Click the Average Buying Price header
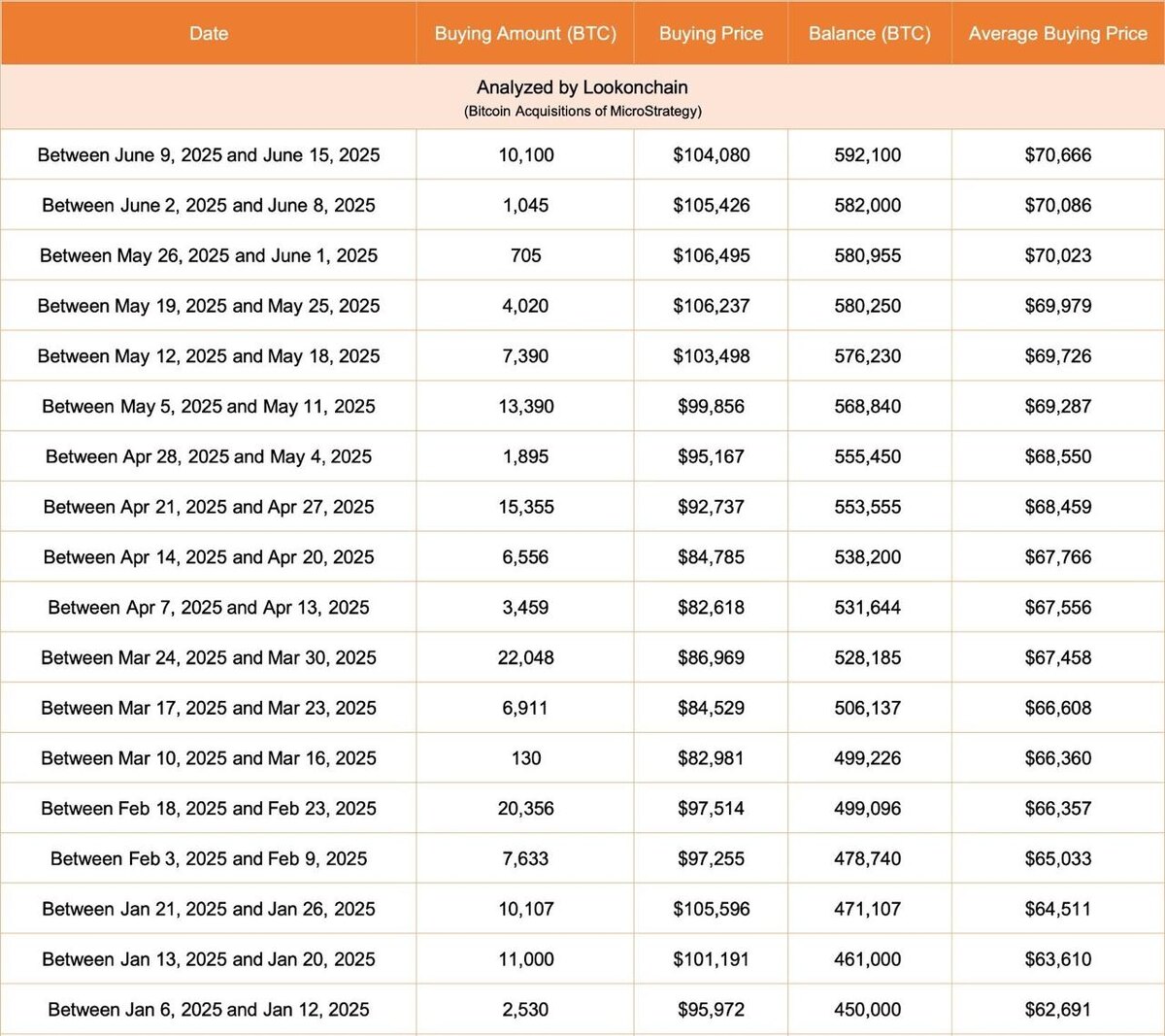The height and width of the screenshot is (1036, 1165). 1058,33
